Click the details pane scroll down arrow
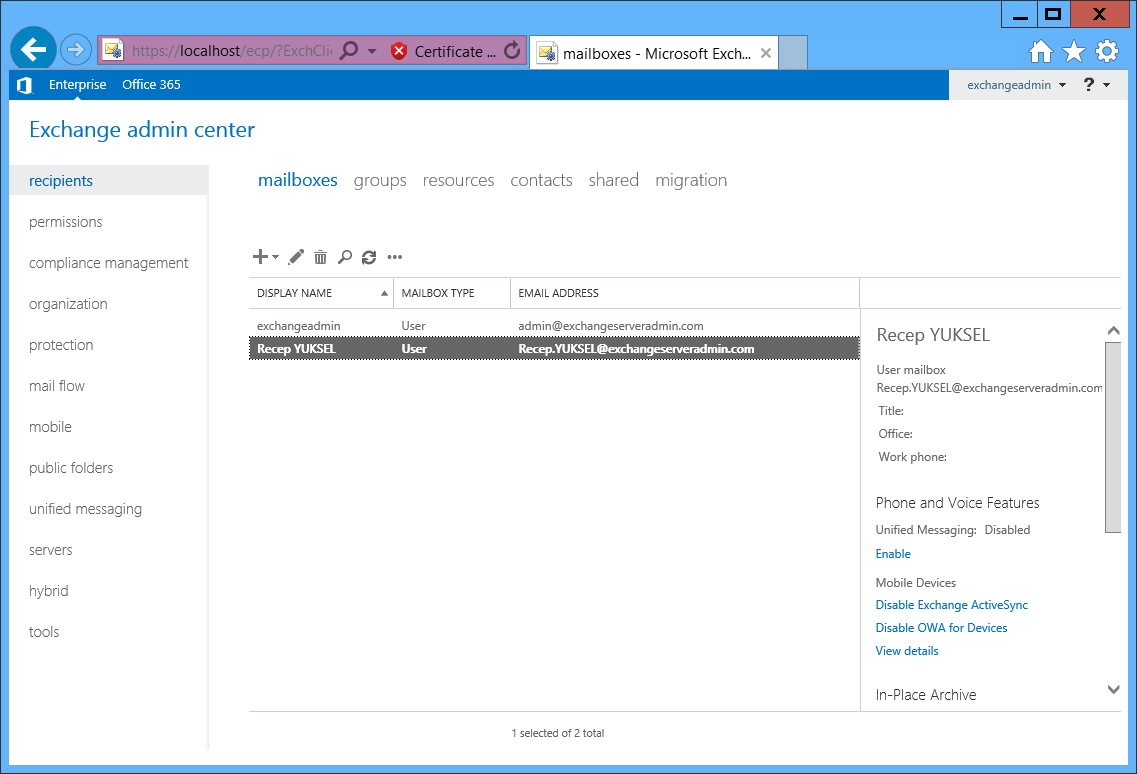 click(x=1113, y=689)
